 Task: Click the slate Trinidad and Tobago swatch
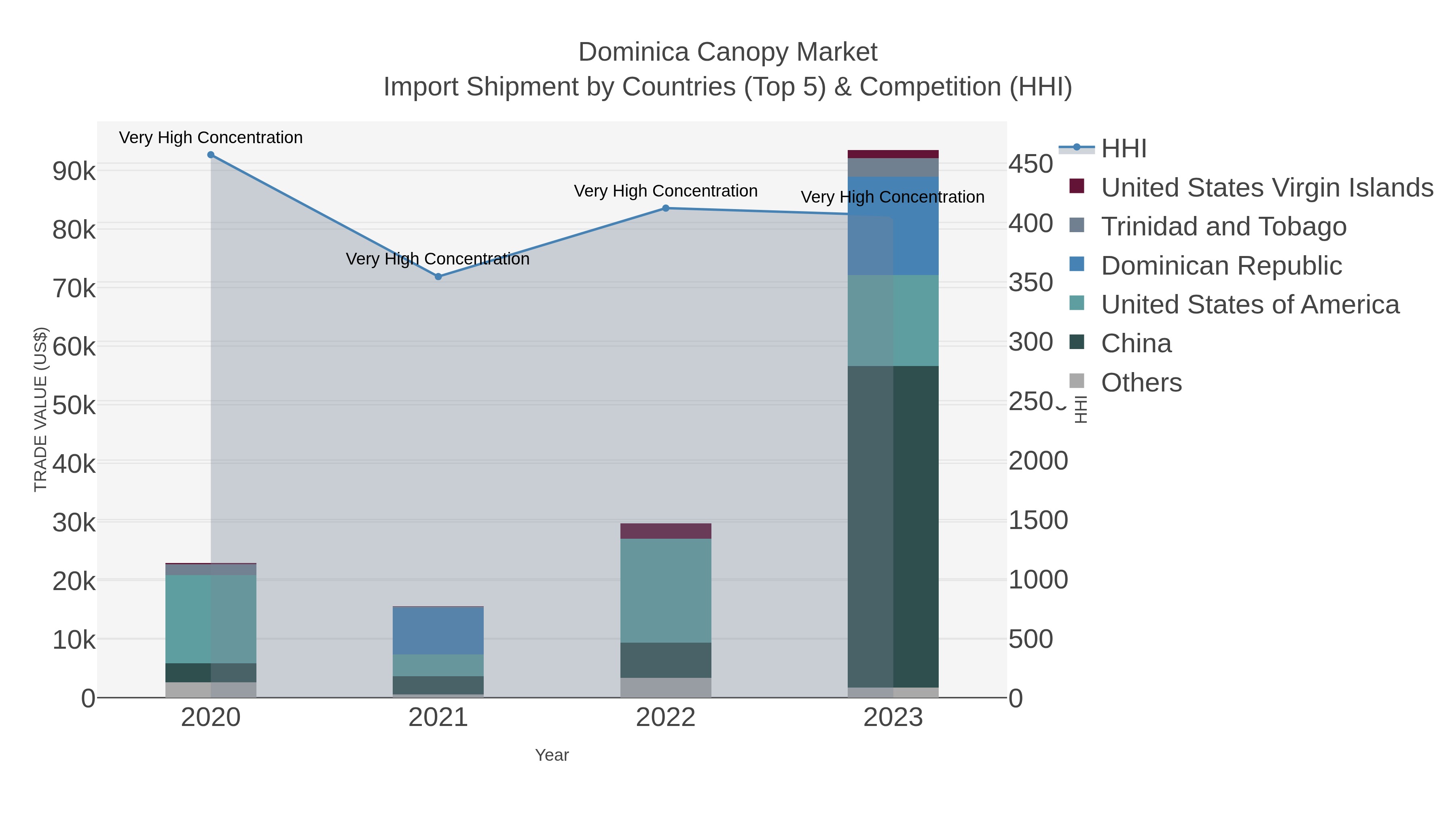point(1077,225)
